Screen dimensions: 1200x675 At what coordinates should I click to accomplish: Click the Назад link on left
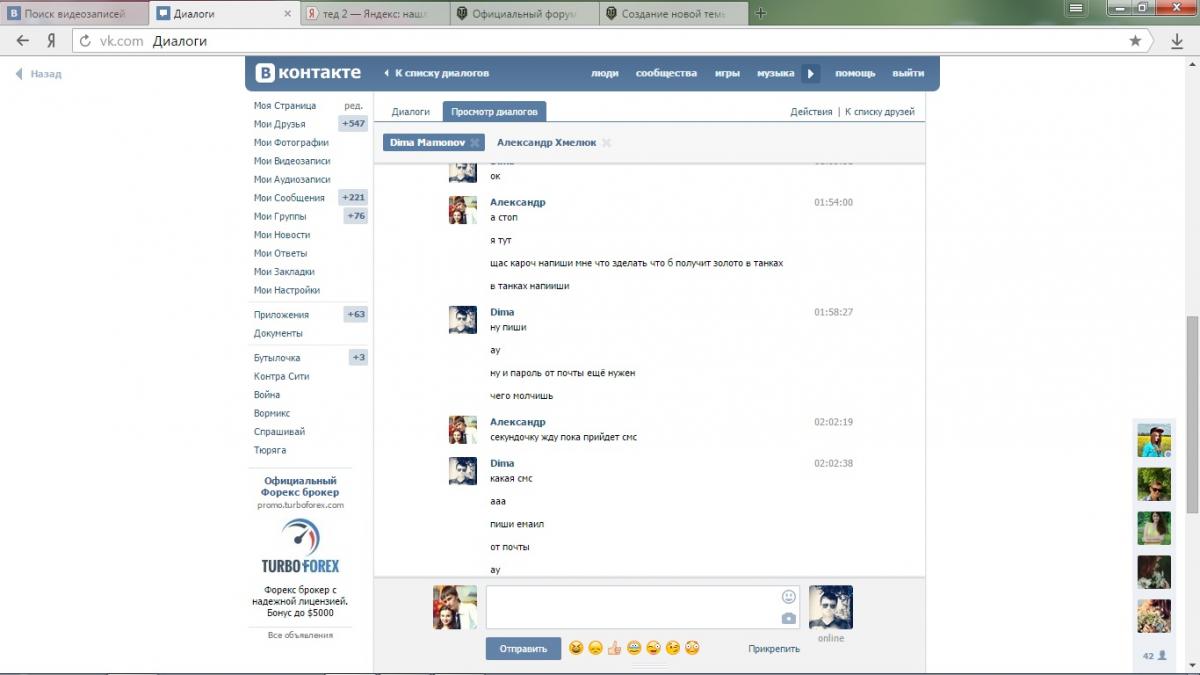pos(39,74)
